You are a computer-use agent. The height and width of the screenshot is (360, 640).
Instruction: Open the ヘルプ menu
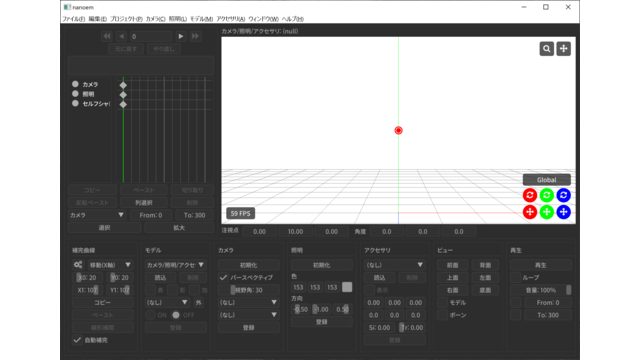point(293,19)
